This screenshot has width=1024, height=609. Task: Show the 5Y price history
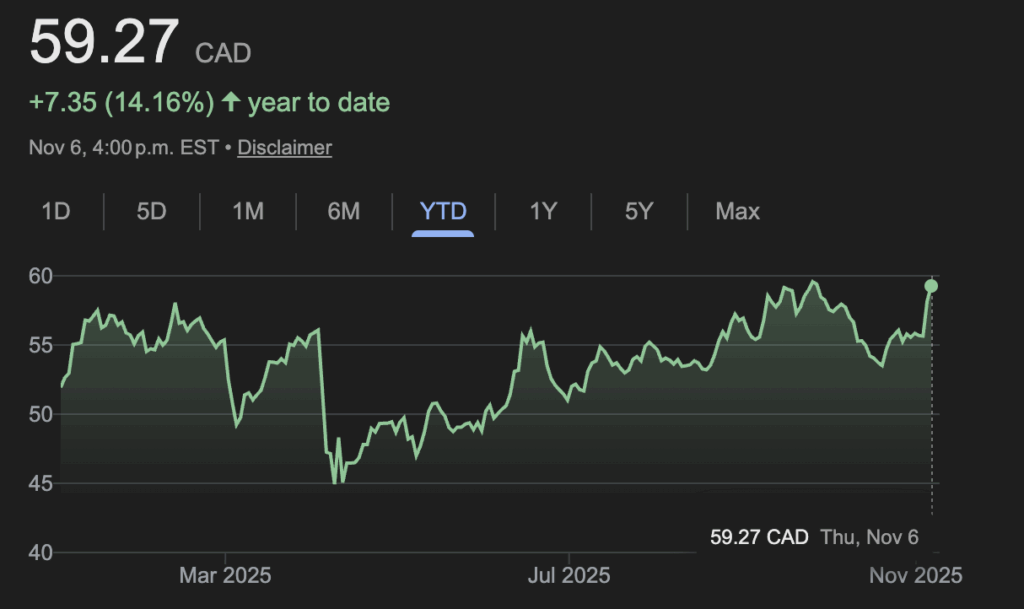(x=638, y=211)
